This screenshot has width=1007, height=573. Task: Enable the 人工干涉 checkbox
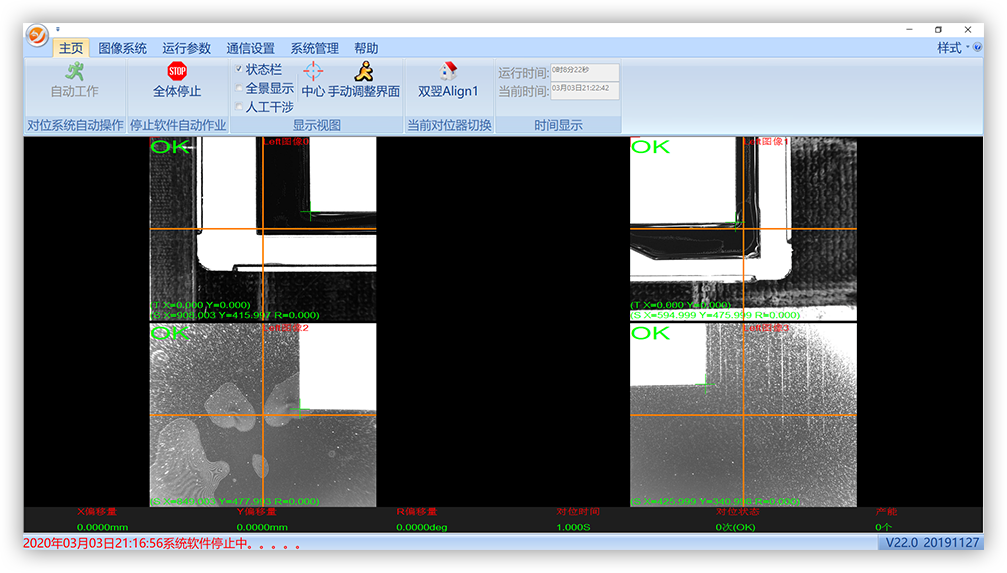coord(239,107)
